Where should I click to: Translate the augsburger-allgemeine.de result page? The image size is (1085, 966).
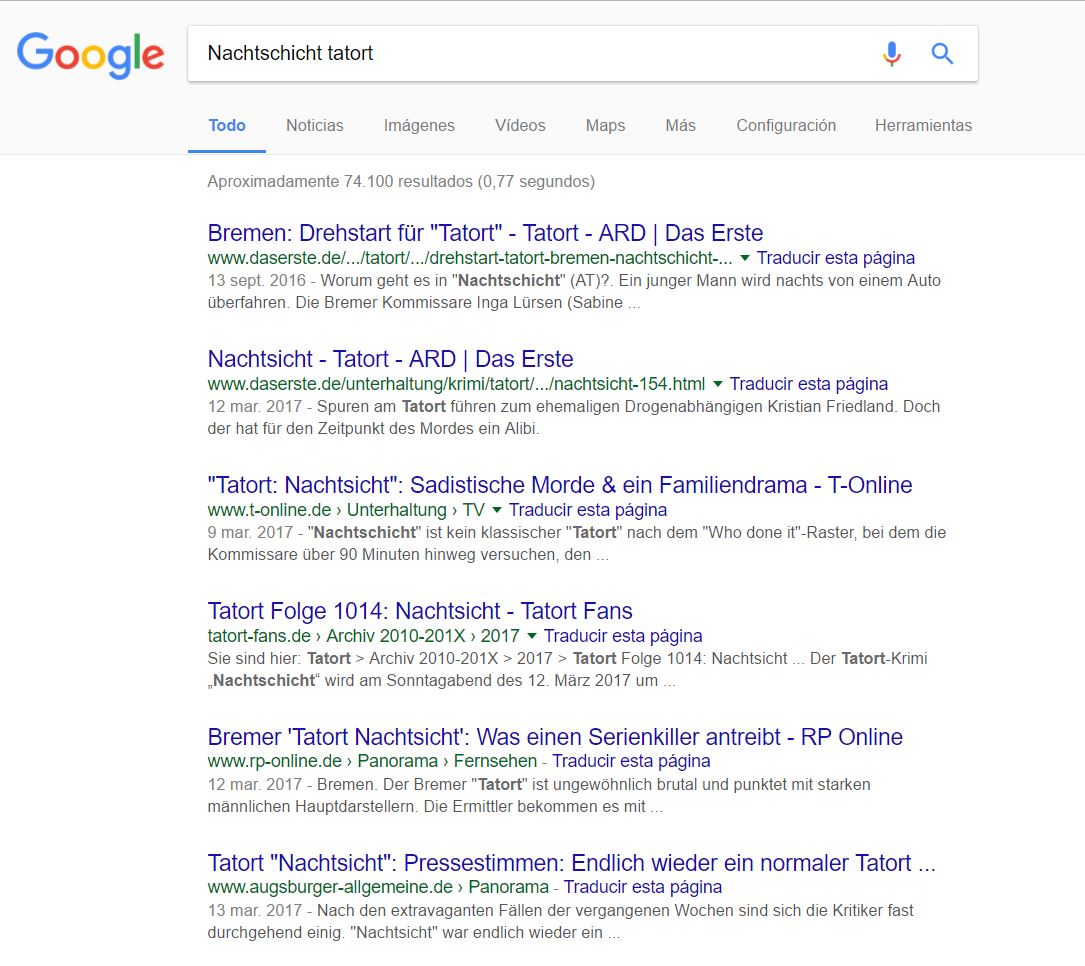click(x=642, y=887)
